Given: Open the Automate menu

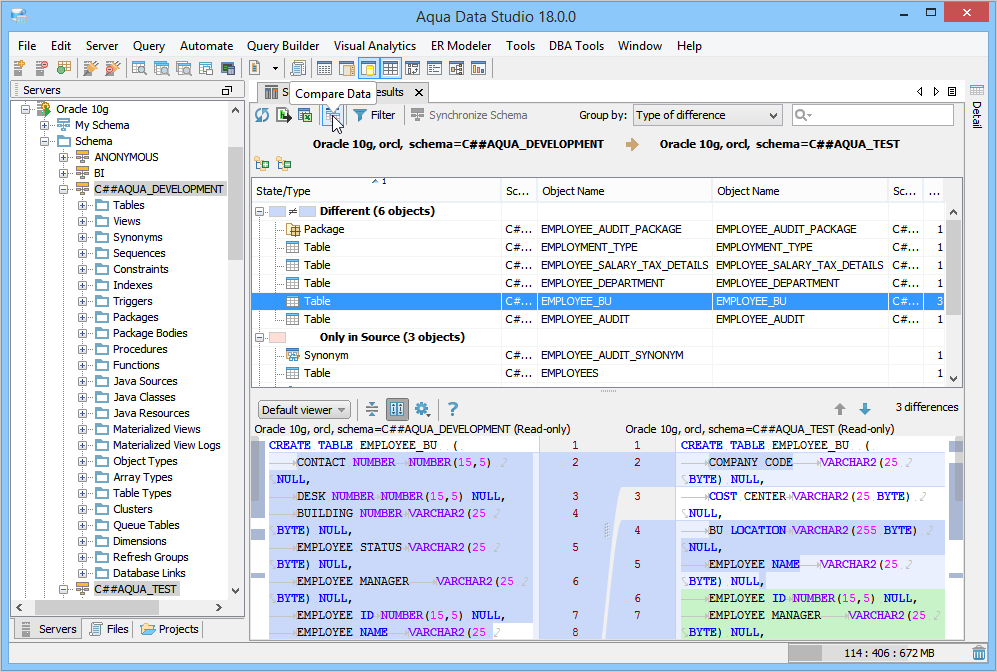Looking at the screenshot, I should point(207,46).
